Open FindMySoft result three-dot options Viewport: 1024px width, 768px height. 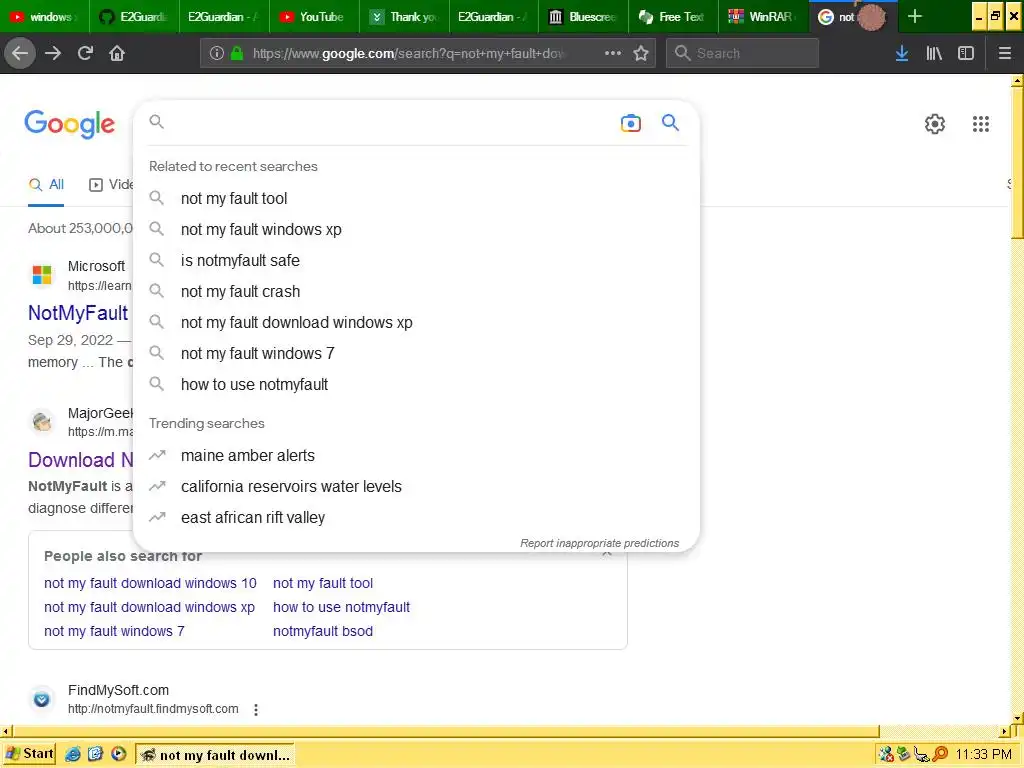click(256, 709)
